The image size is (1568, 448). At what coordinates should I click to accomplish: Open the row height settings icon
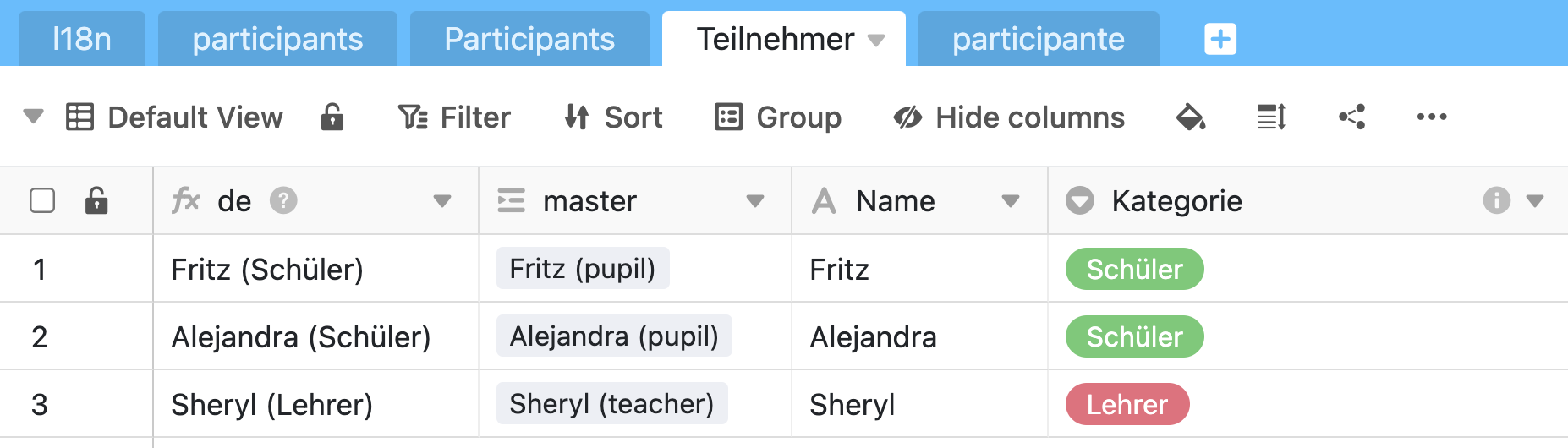pos(1271,117)
